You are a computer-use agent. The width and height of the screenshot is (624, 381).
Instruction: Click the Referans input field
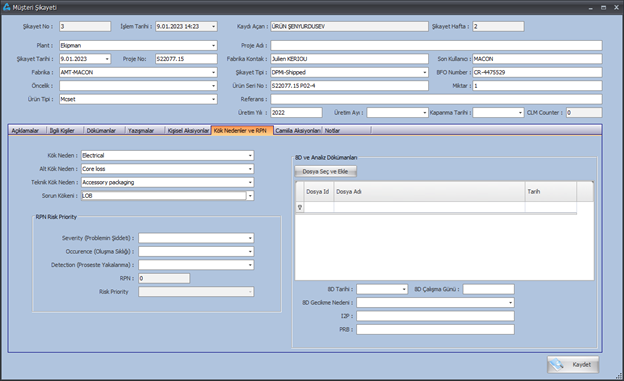(x=437, y=100)
